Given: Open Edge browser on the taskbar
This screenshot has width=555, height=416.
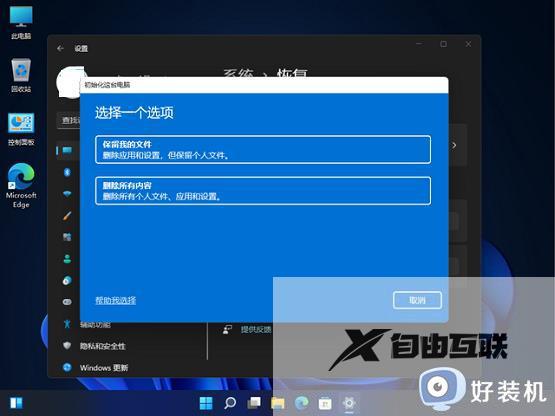Looking at the screenshot, I should pyautogui.click(x=302, y=403).
